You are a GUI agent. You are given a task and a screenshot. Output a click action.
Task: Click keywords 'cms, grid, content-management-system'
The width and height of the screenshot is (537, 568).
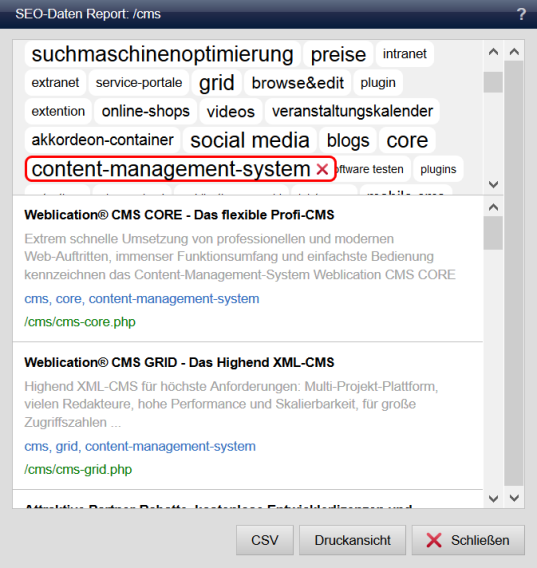click(x=140, y=446)
